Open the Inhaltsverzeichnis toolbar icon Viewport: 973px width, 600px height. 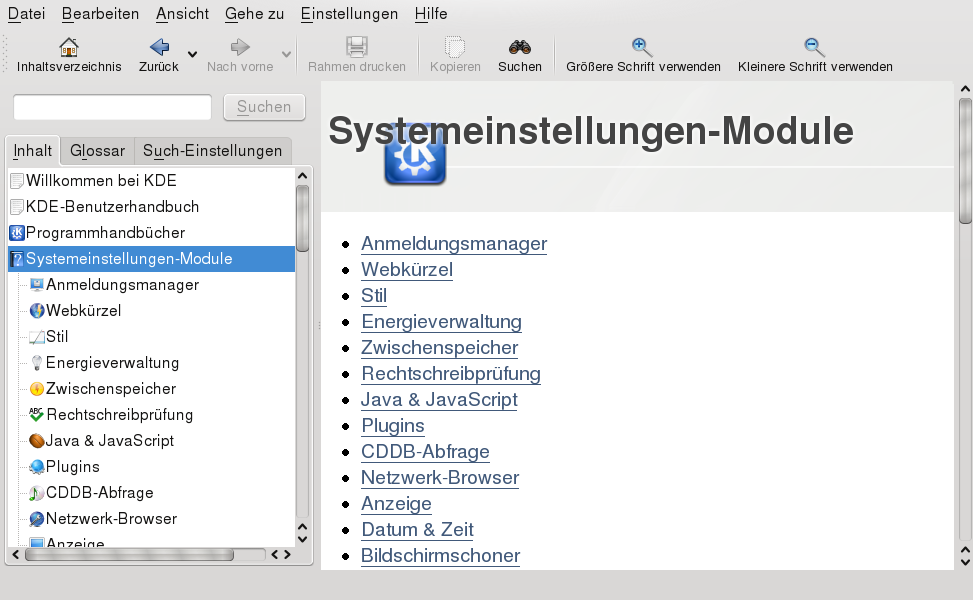pos(67,47)
